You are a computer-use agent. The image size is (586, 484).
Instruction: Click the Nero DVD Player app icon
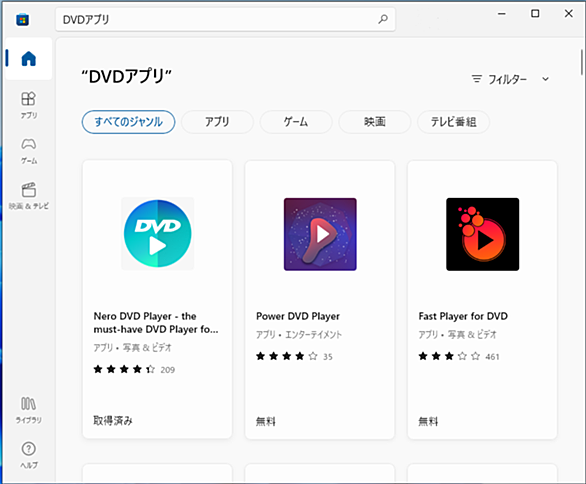point(158,234)
